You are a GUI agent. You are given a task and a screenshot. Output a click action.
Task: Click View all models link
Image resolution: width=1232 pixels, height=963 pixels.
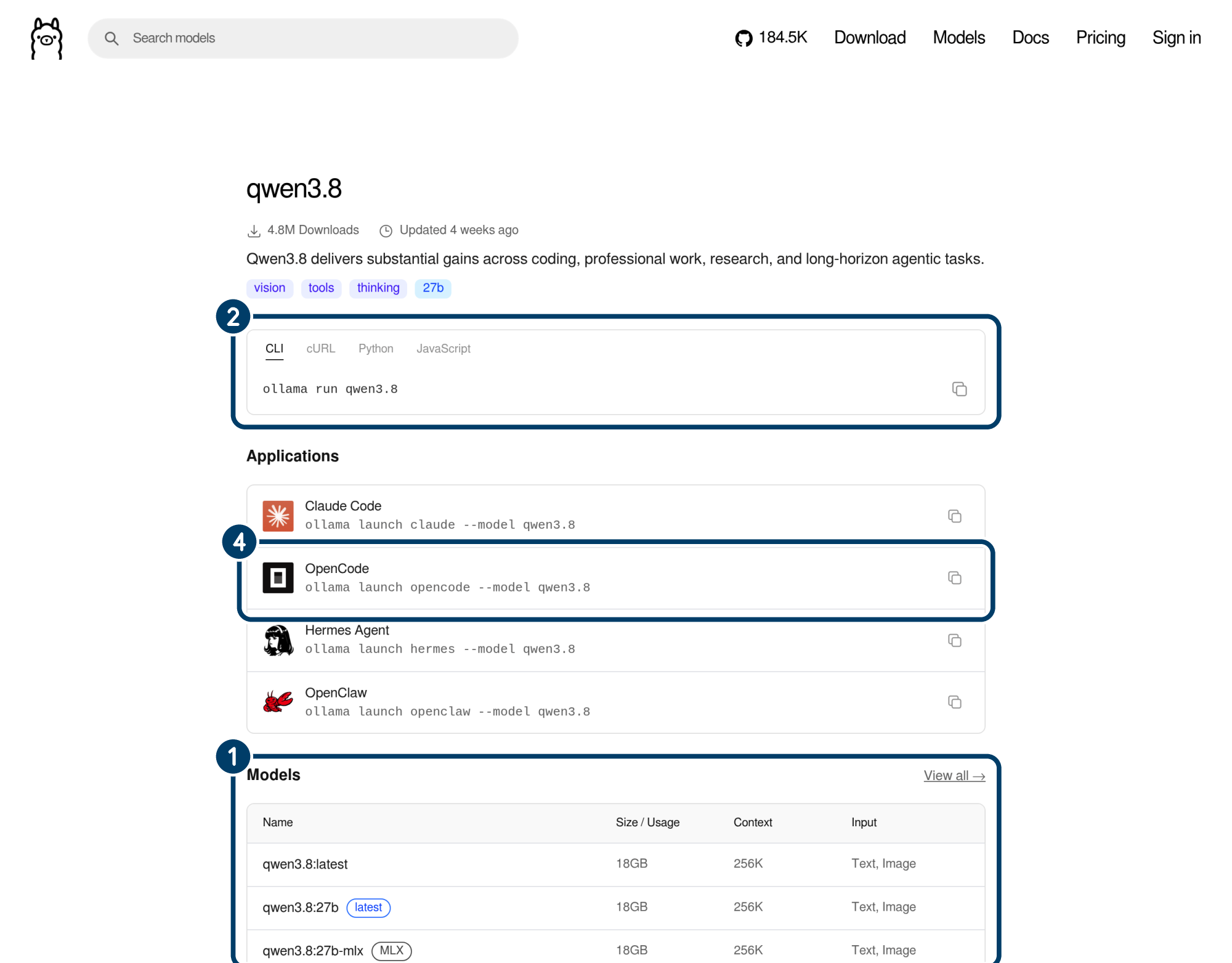(x=954, y=776)
